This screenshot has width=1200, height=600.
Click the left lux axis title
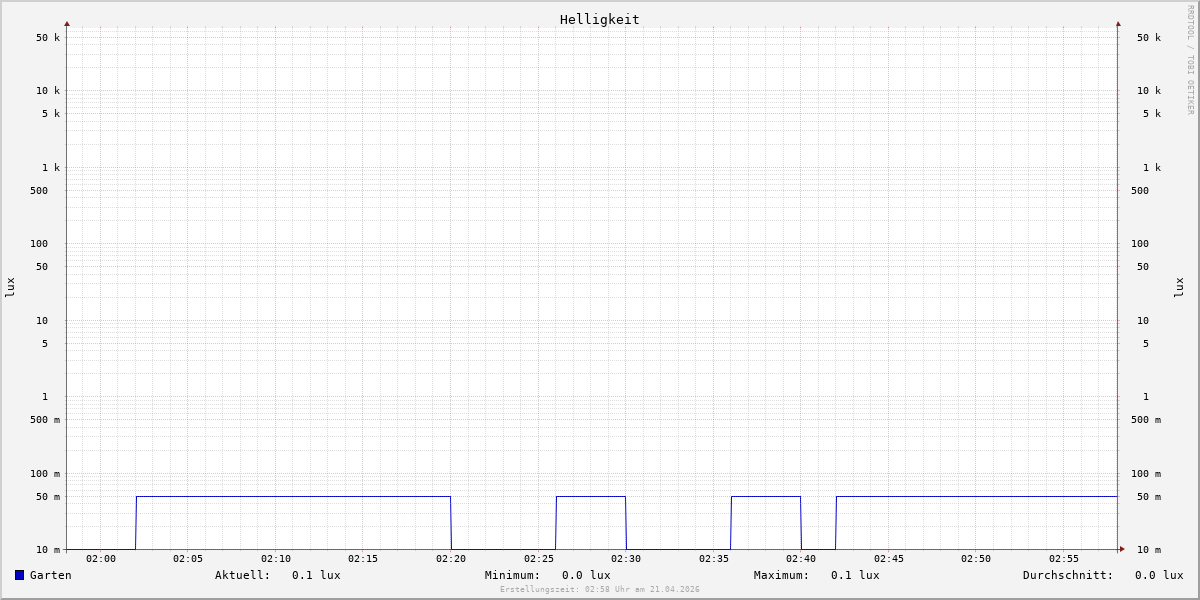coord(10,287)
